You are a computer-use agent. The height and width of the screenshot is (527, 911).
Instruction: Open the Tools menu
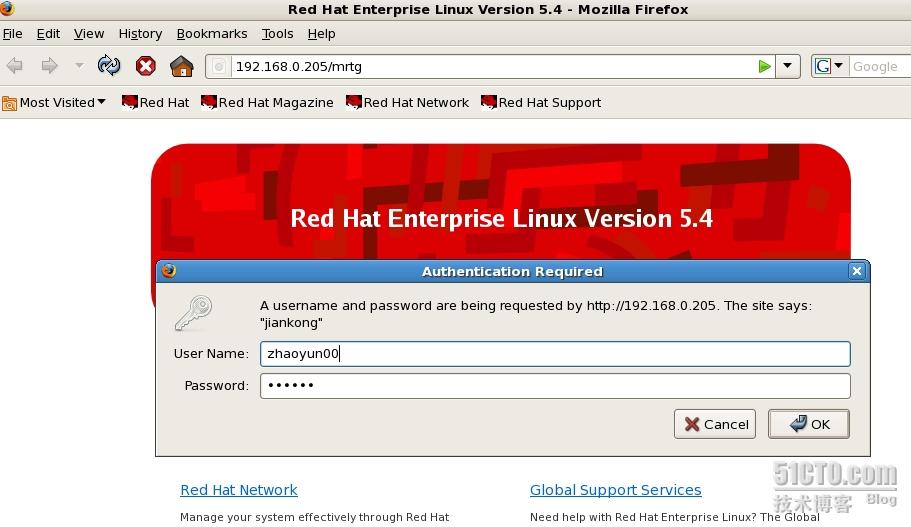pyautogui.click(x=277, y=34)
